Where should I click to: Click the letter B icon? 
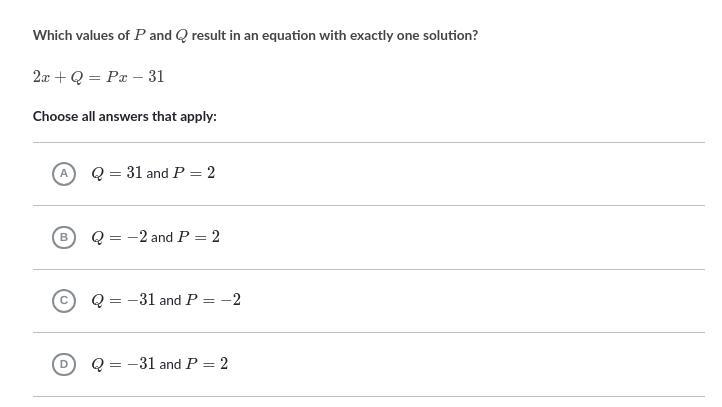click(x=64, y=237)
